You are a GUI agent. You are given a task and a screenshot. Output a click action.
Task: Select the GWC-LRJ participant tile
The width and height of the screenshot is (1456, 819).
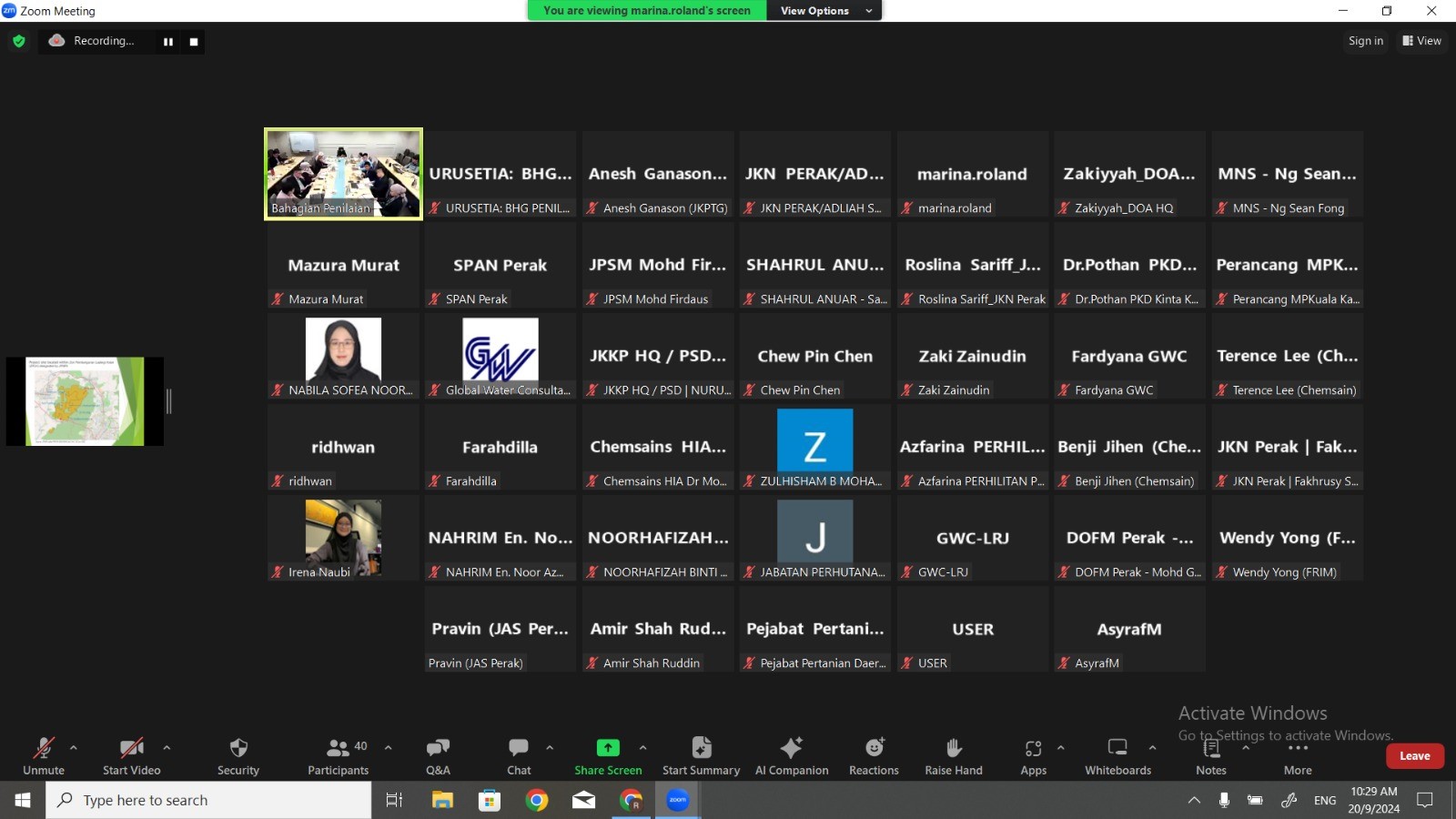(x=972, y=538)
